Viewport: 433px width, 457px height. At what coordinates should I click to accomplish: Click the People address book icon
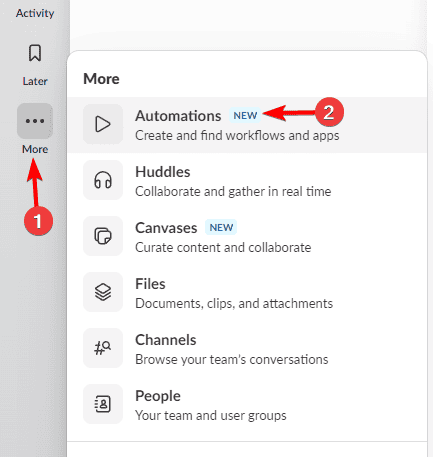coord(103,404)
